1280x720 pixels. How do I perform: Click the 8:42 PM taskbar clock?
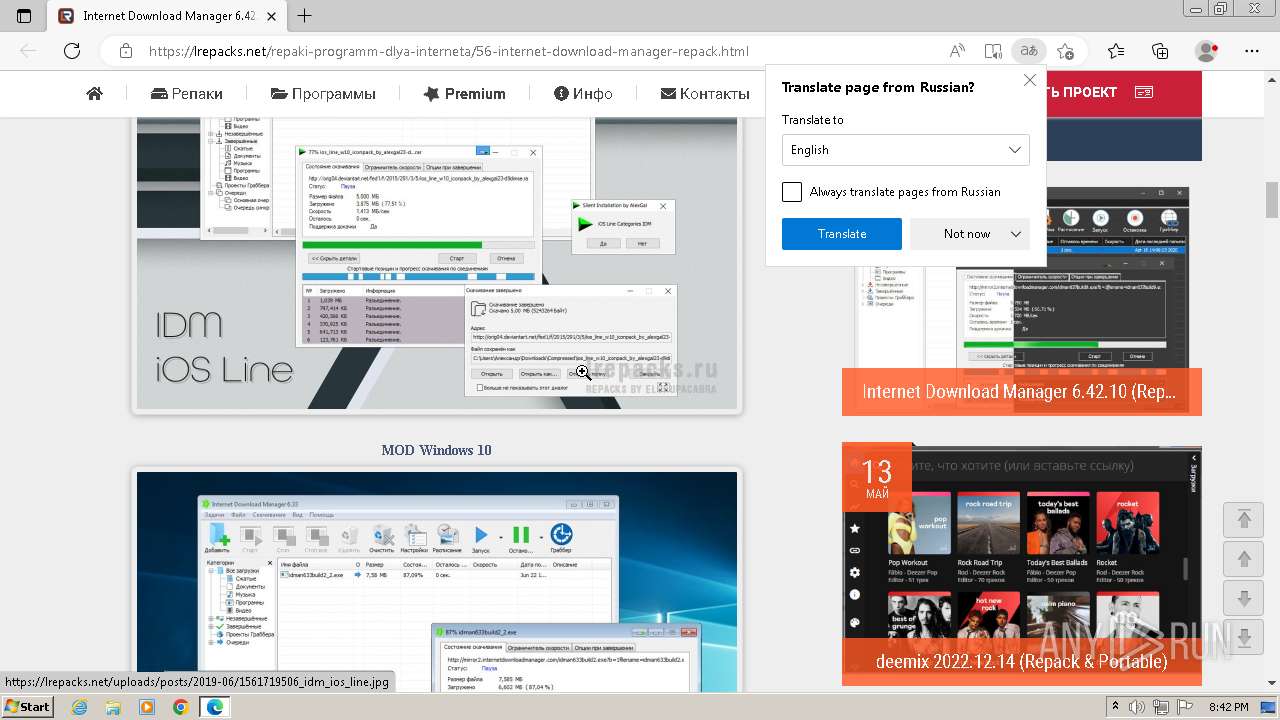point(1228,707)
